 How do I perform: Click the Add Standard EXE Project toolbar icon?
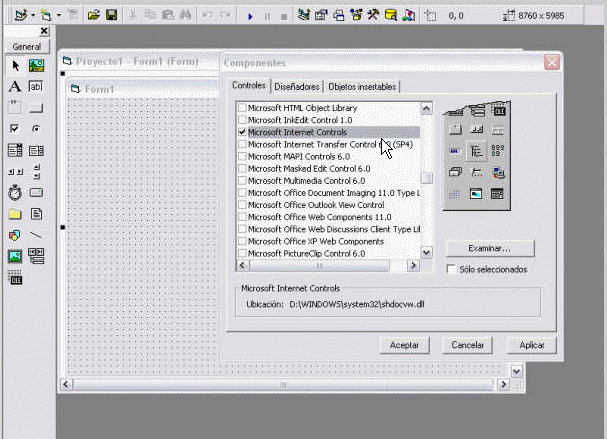point(21,15)
